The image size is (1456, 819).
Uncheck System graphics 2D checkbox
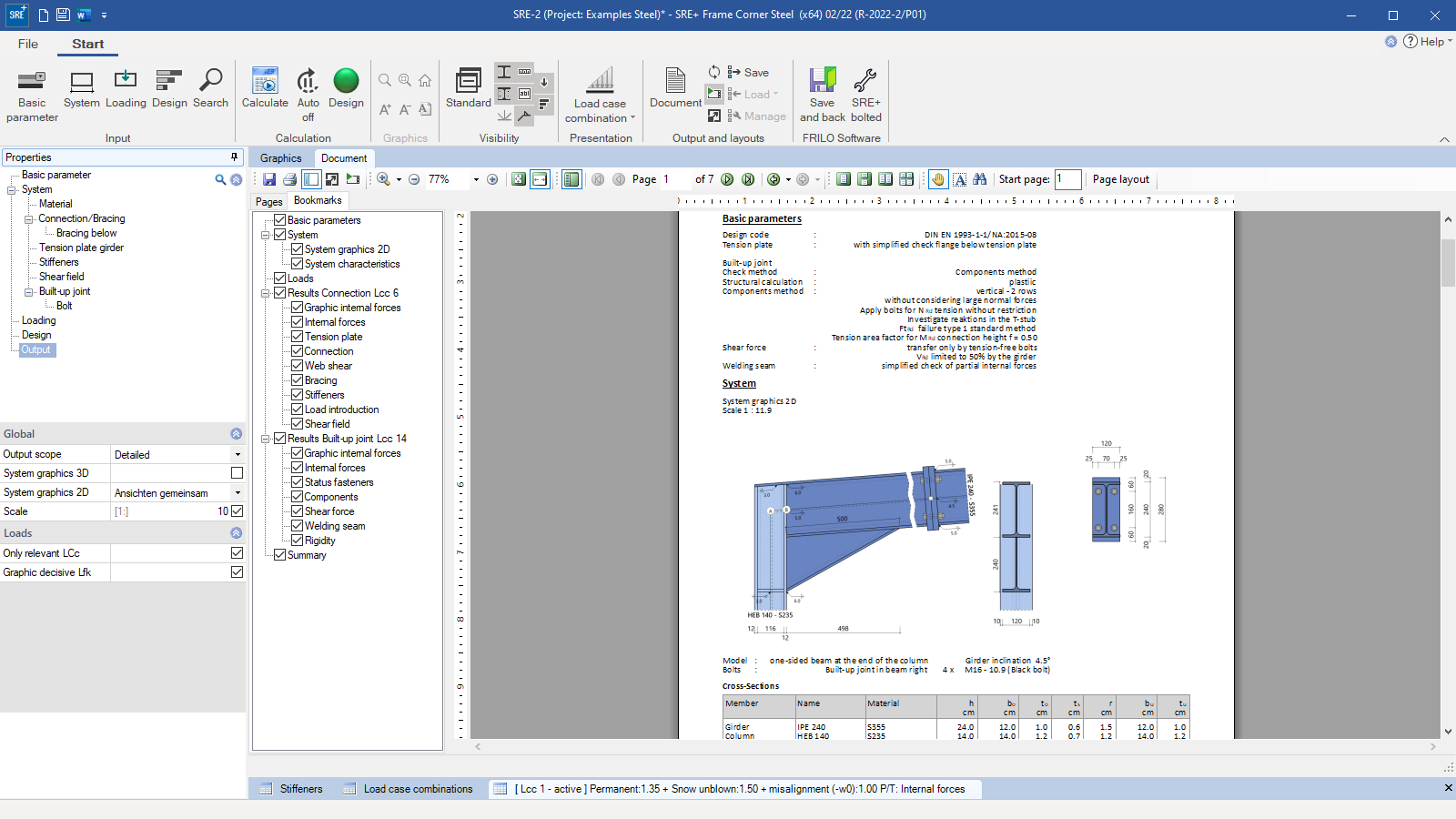coord(297,249)
